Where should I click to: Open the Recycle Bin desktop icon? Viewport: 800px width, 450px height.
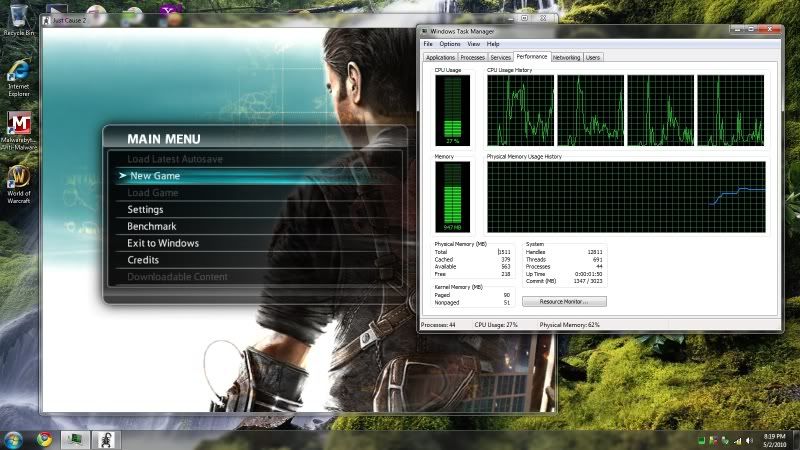tap(18, 19)
